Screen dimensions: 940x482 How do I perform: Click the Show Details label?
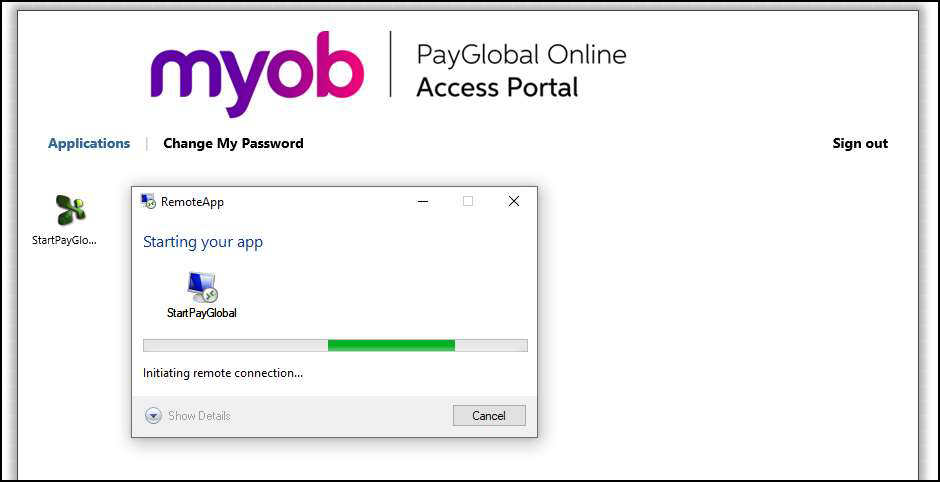[x=200, y=415]
